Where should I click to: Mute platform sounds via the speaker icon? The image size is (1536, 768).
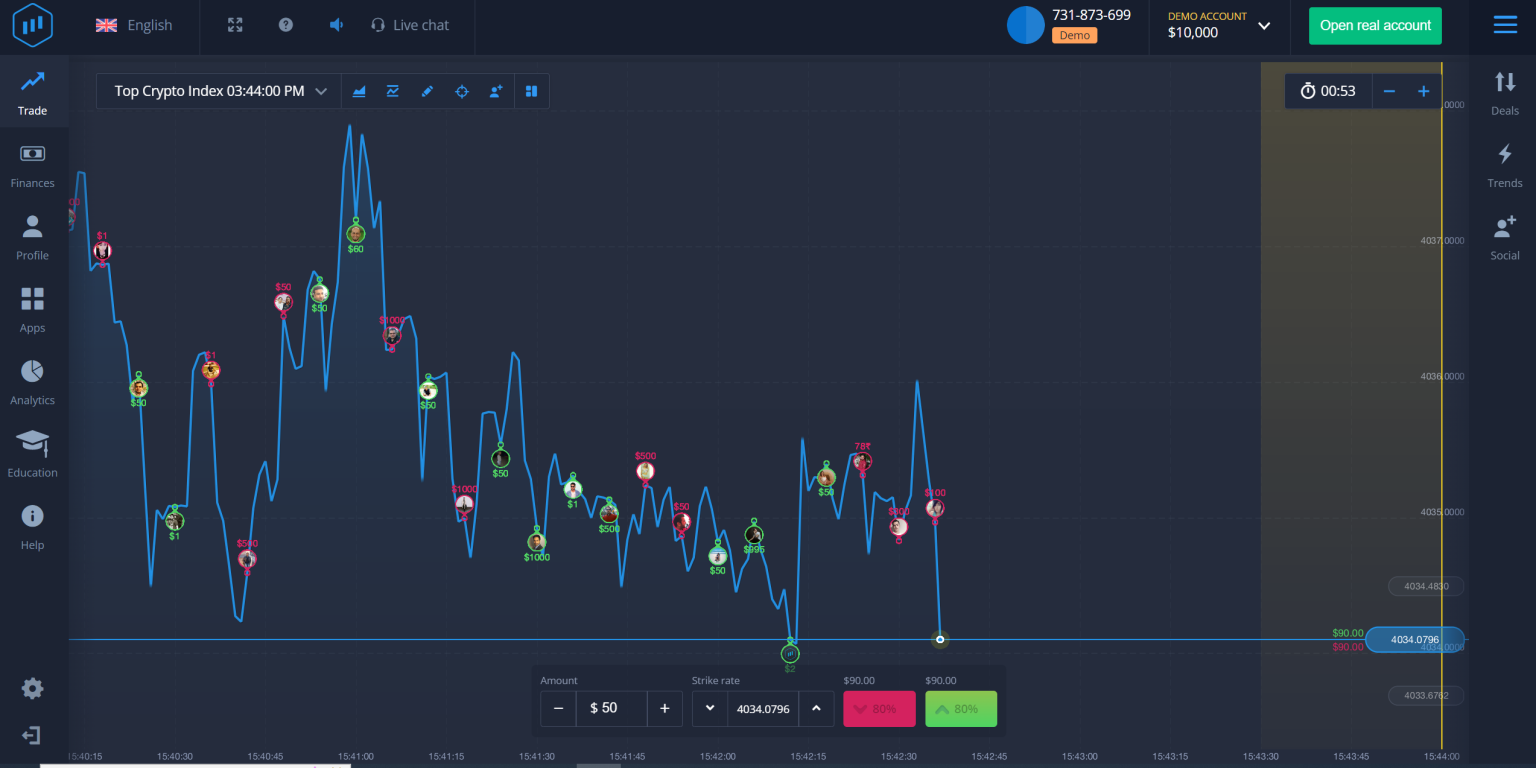(x=335, y=24)
